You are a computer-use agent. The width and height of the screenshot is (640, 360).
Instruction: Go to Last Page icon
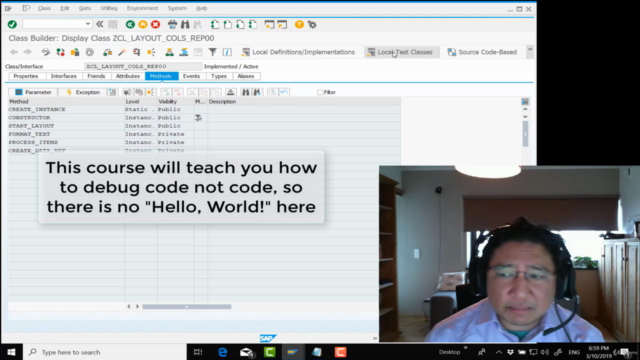pyautogui.click(x=253, y=24)
